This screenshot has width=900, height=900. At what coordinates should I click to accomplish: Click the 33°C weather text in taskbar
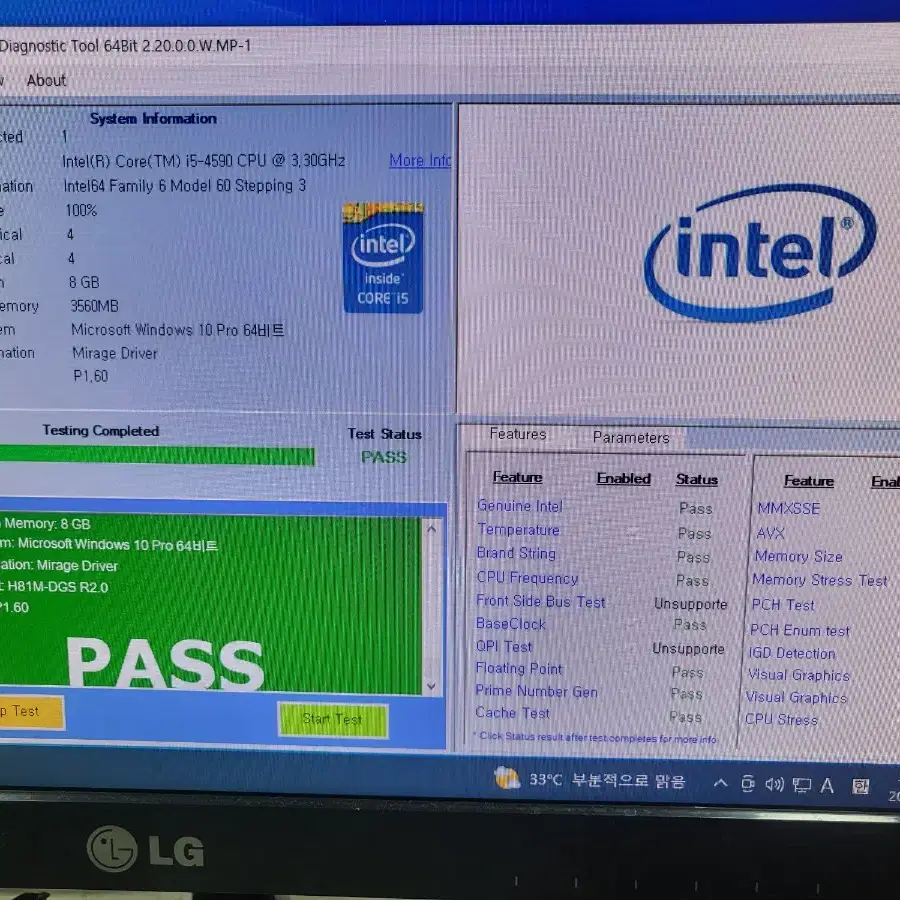545,779
